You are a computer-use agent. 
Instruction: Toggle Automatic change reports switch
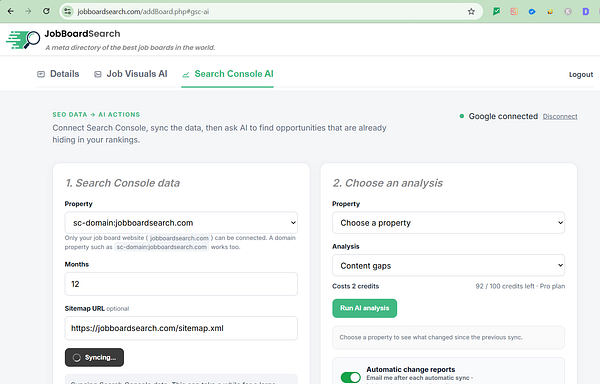coord(351,377)
